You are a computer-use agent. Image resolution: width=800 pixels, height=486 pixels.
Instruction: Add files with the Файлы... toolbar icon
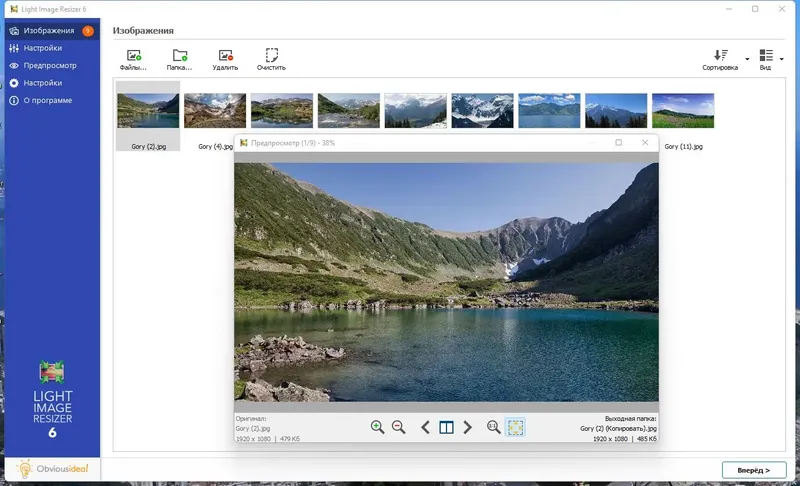133,60
